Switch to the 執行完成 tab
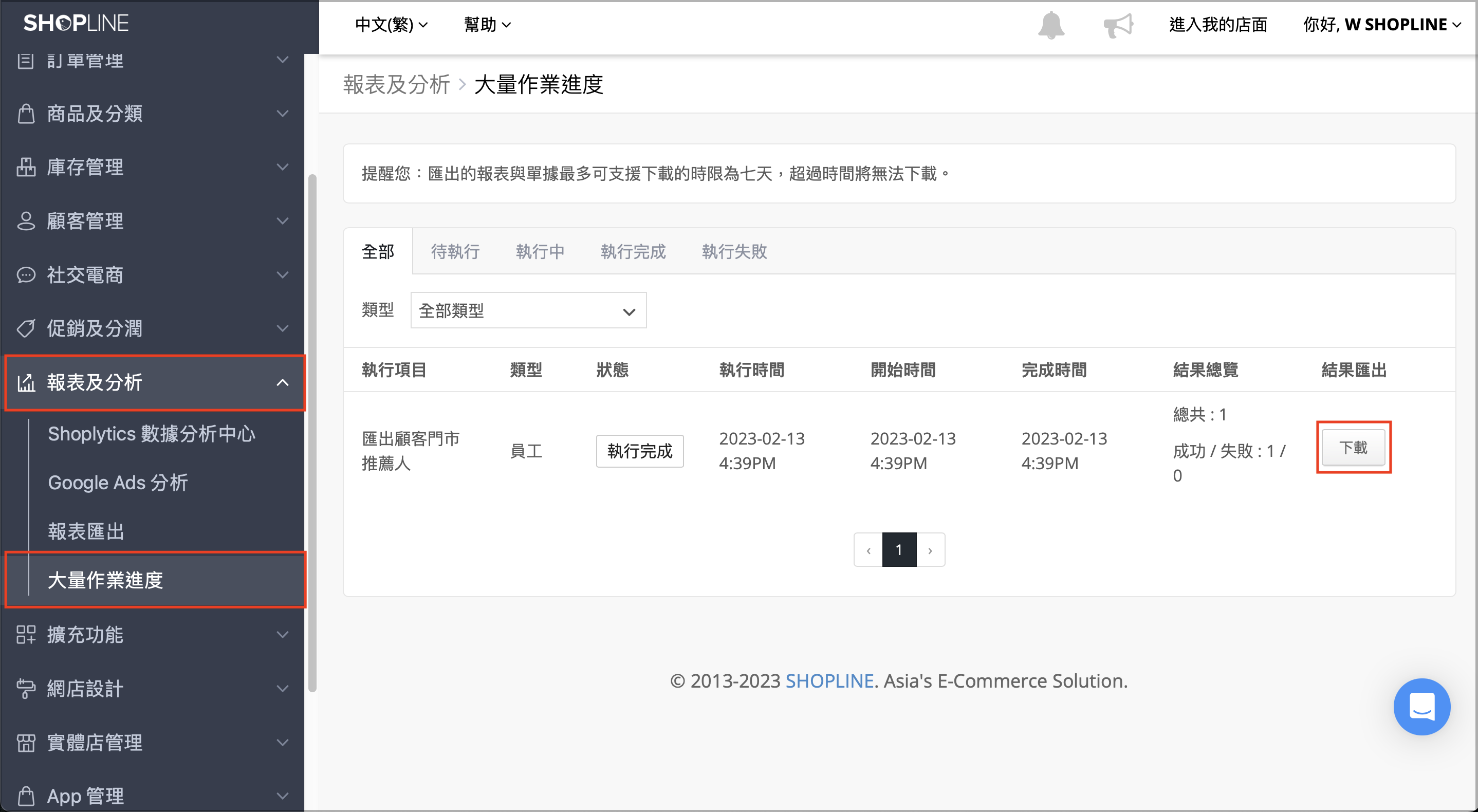This screenshot has height=812, width=1478. (x=634, y=251)
